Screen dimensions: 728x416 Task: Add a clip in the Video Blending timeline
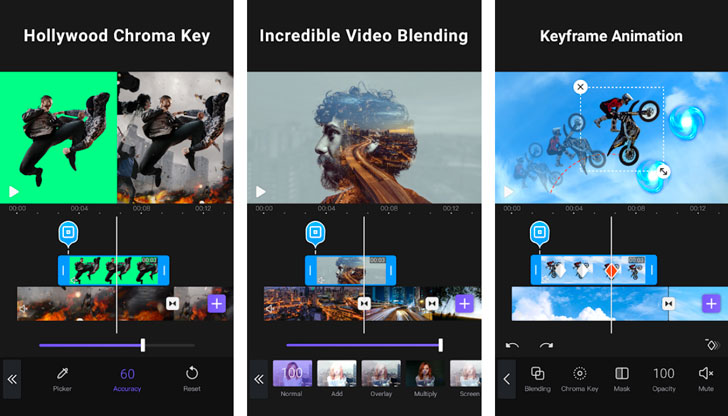(x=464, y=304)
